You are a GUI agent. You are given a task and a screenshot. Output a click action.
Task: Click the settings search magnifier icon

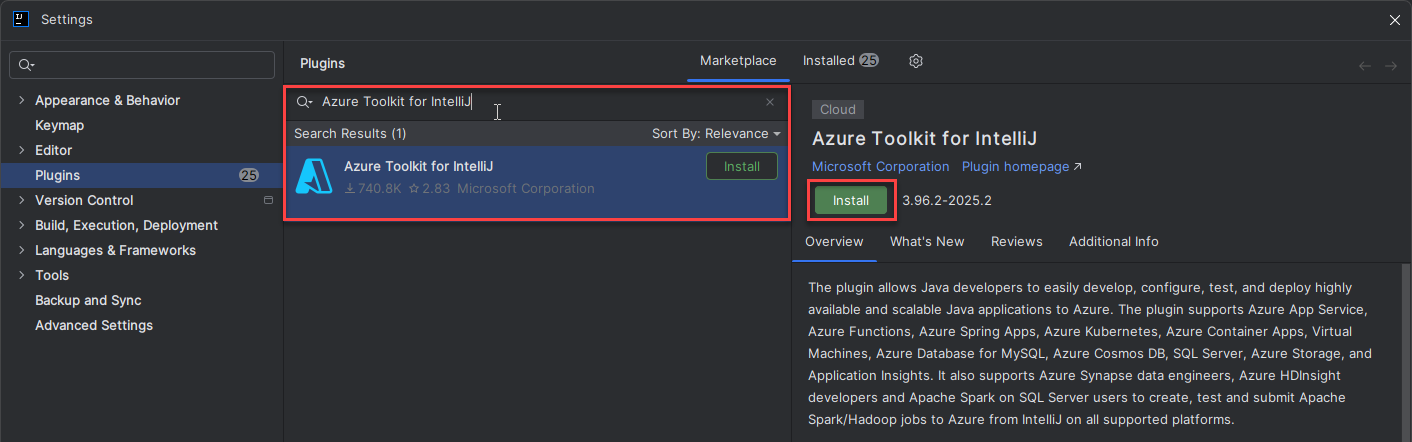click(26, 65)
